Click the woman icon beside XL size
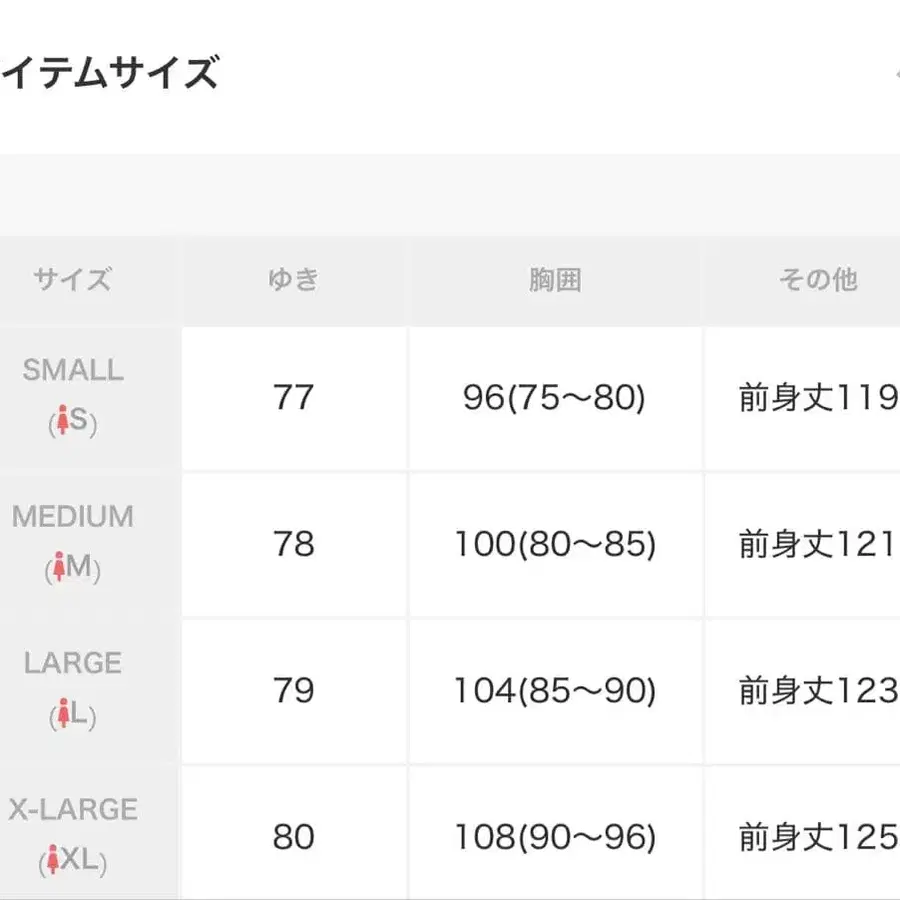This screenshot has height=900, width=900. coord(54,861)
